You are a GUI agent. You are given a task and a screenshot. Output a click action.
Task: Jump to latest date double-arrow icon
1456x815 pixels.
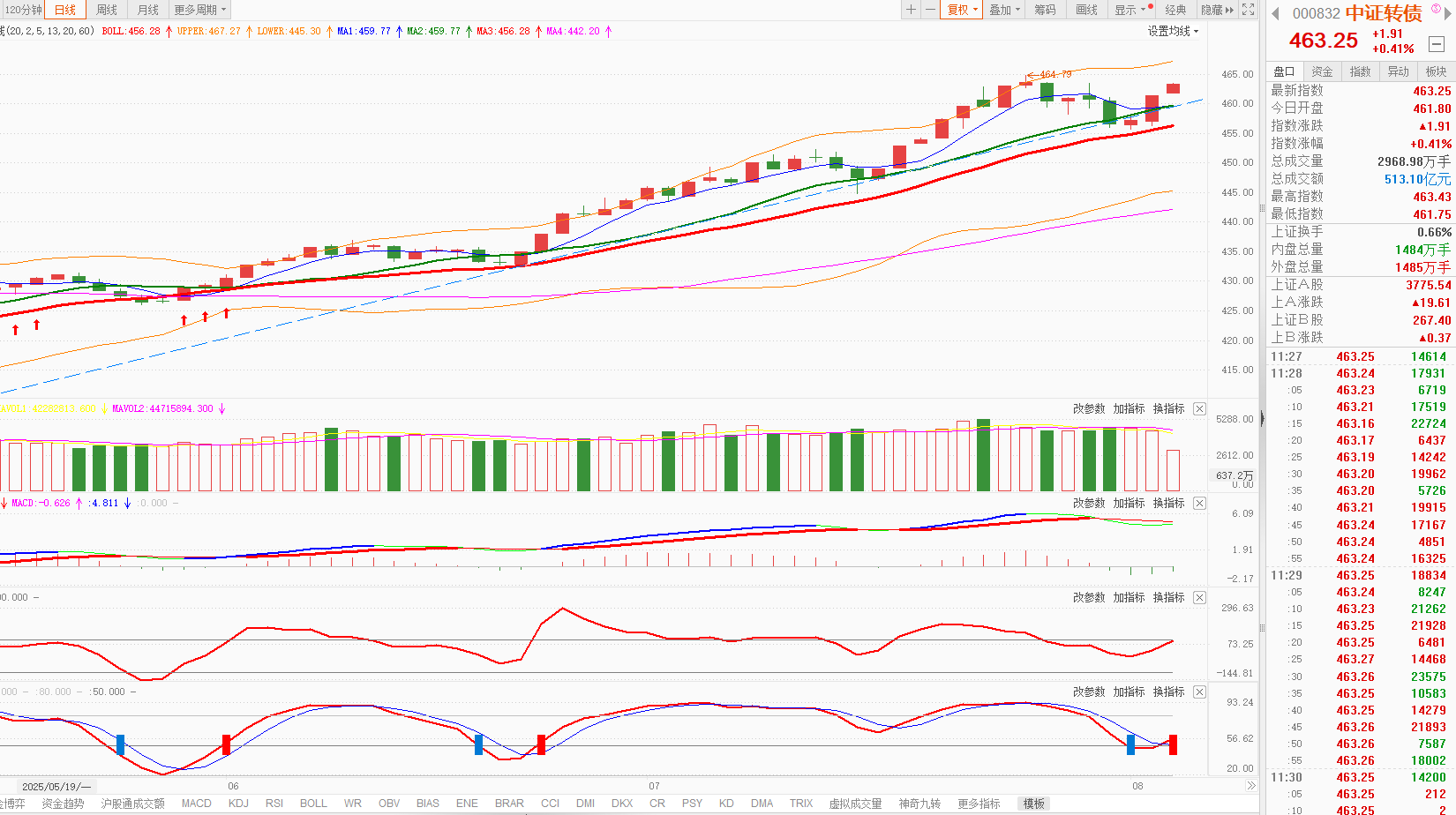coord(1250,785)
